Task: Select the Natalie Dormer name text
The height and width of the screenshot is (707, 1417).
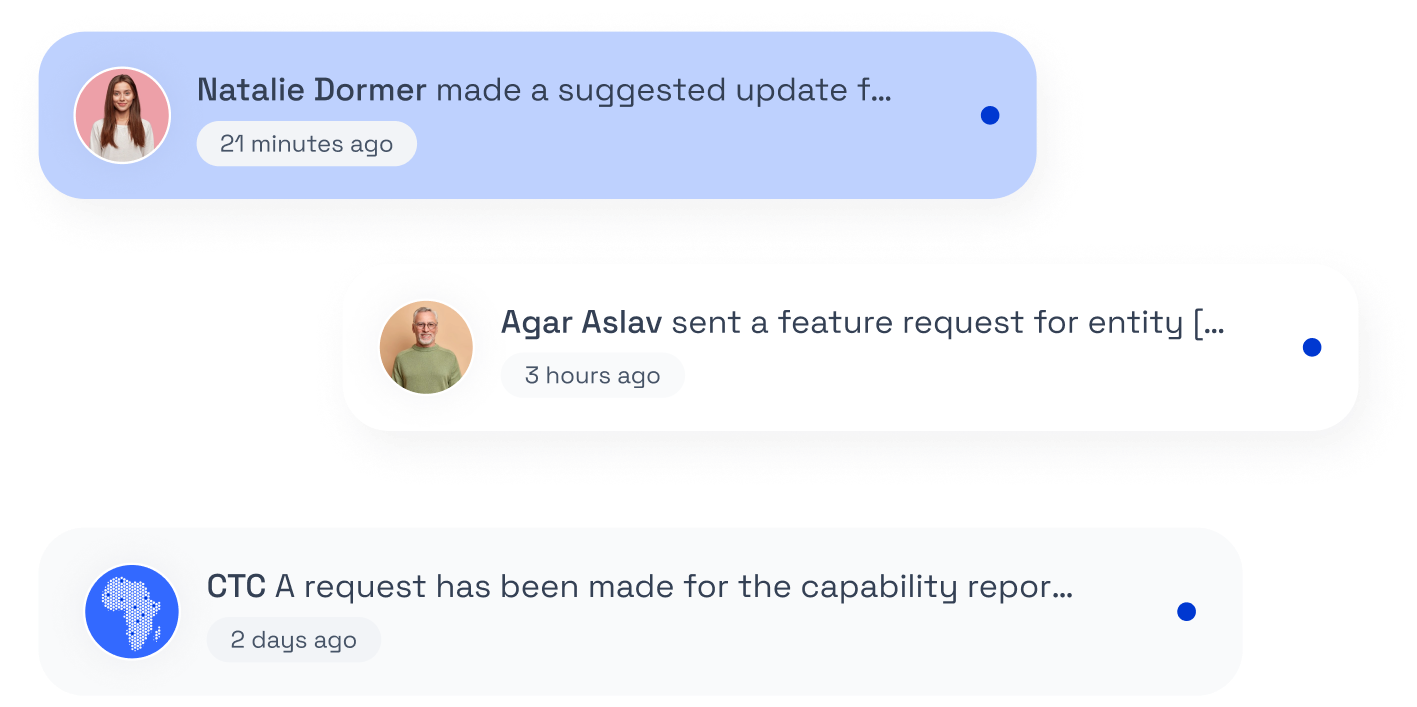Action: click(312, 90)
